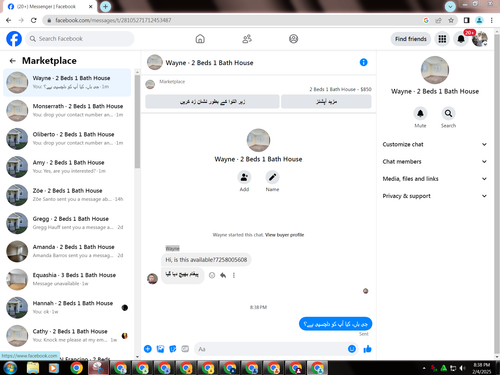
Task: Open Chrome three-dot menu
Action: pos(491,20)
